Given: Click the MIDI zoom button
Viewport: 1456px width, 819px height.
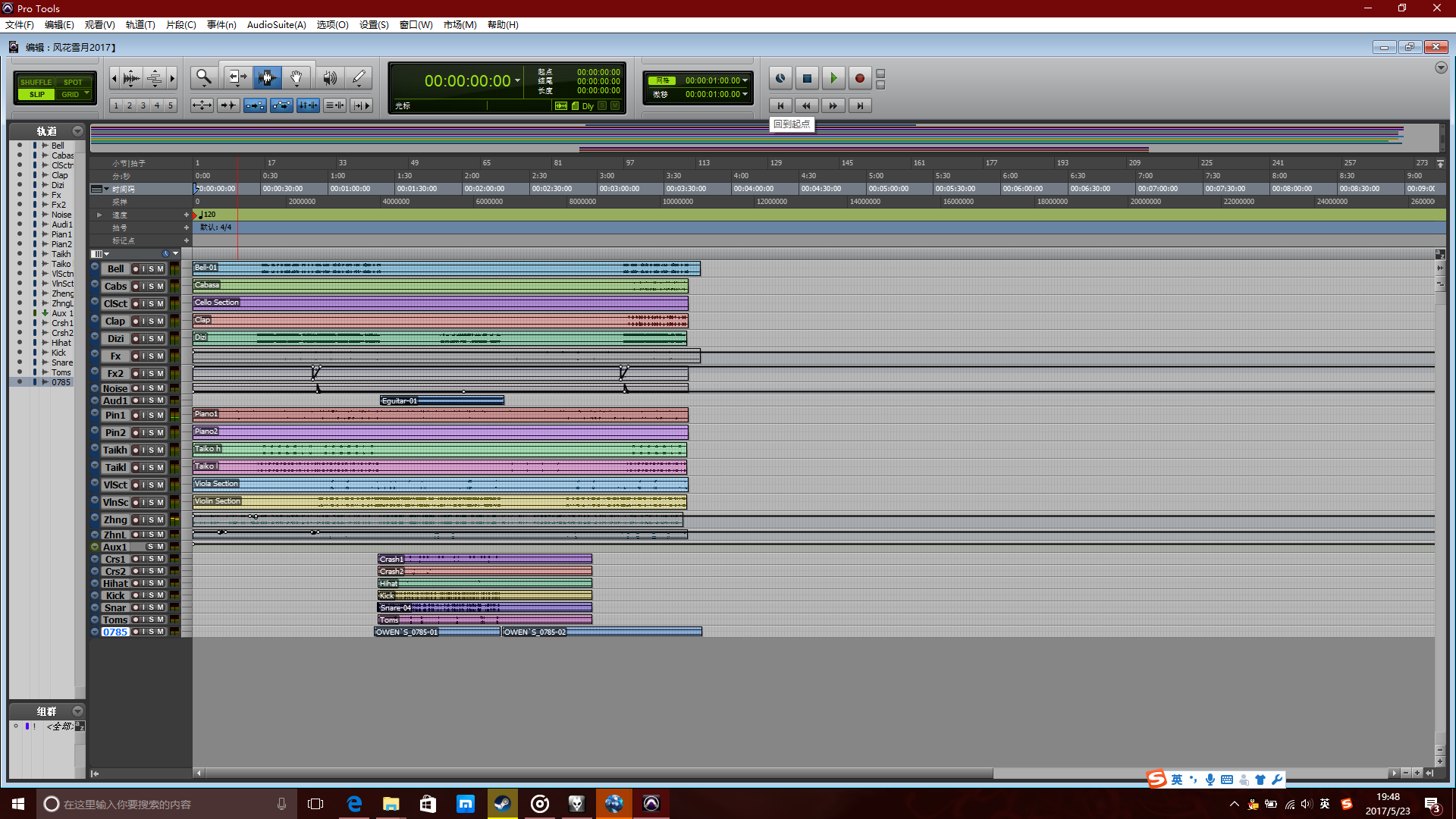Looking at the screenshot, I should (154, 77).
